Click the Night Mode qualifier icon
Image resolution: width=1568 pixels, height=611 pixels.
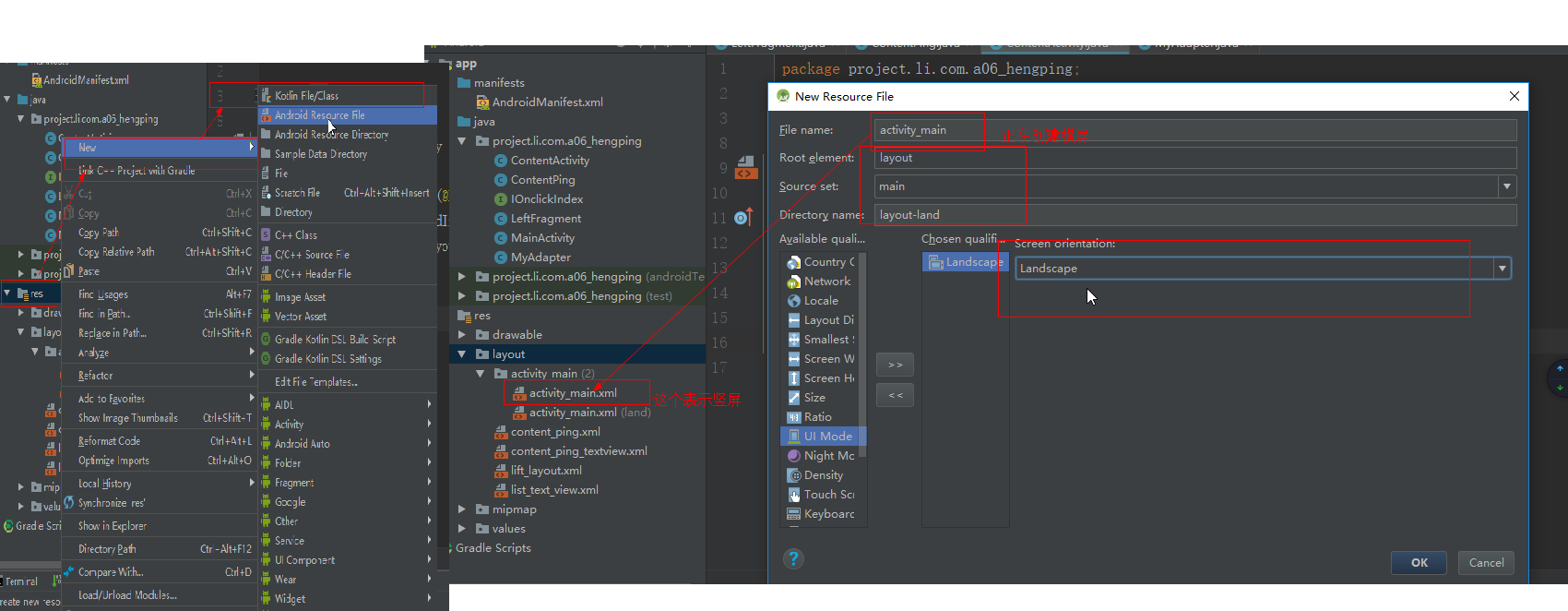(x=793, y=456)
